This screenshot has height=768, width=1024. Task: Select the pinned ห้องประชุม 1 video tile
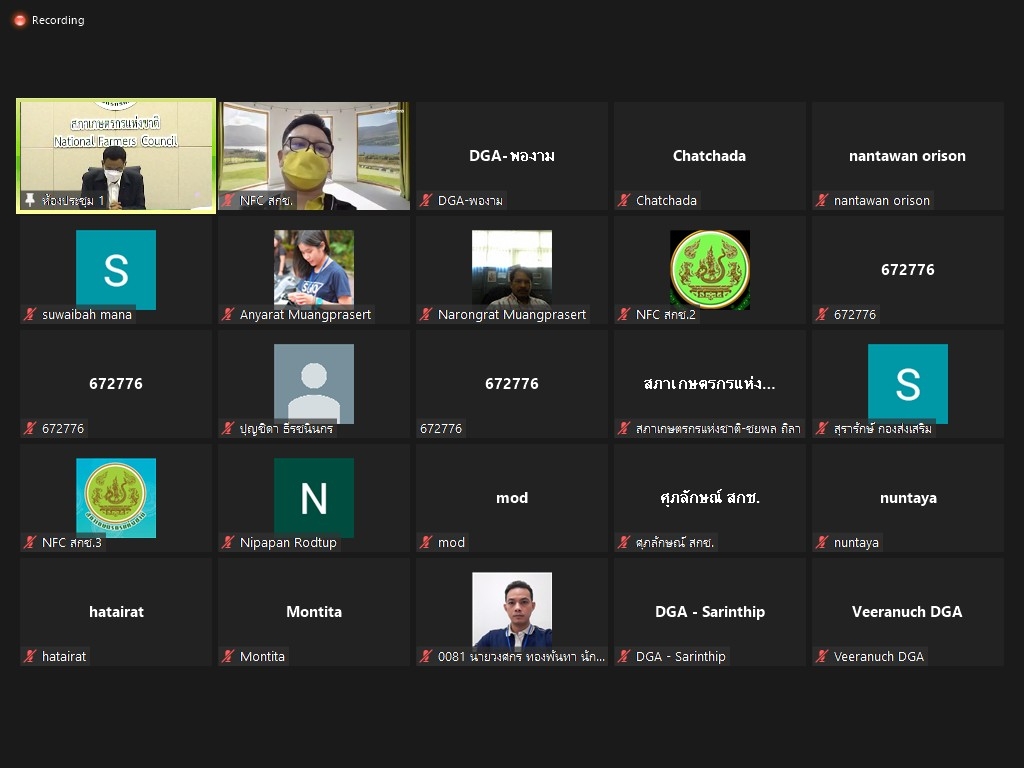coord(116,155)
